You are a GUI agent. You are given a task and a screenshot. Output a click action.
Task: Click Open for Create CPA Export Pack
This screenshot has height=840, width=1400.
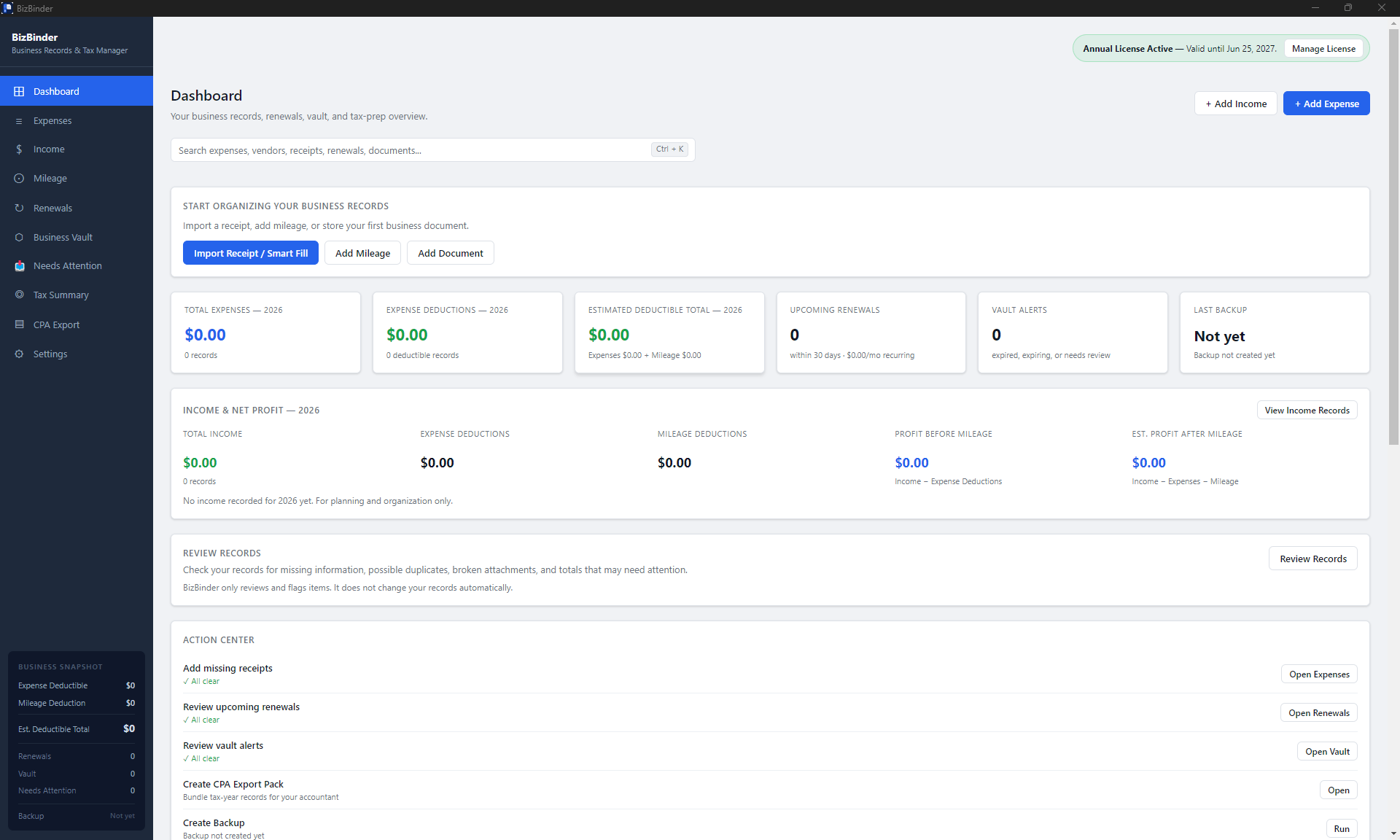click(1338, 790)
